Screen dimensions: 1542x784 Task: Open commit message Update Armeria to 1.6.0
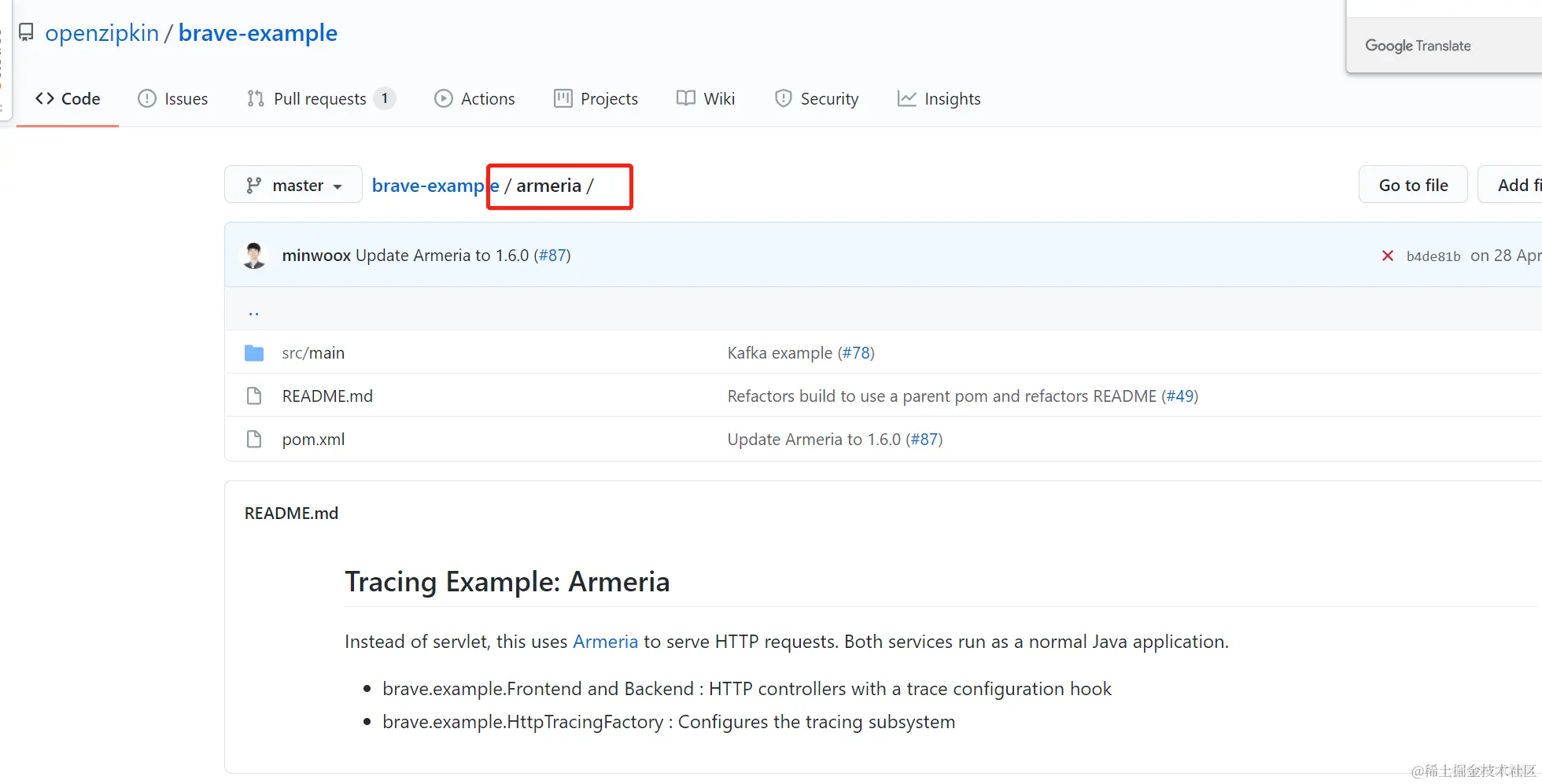442,256
